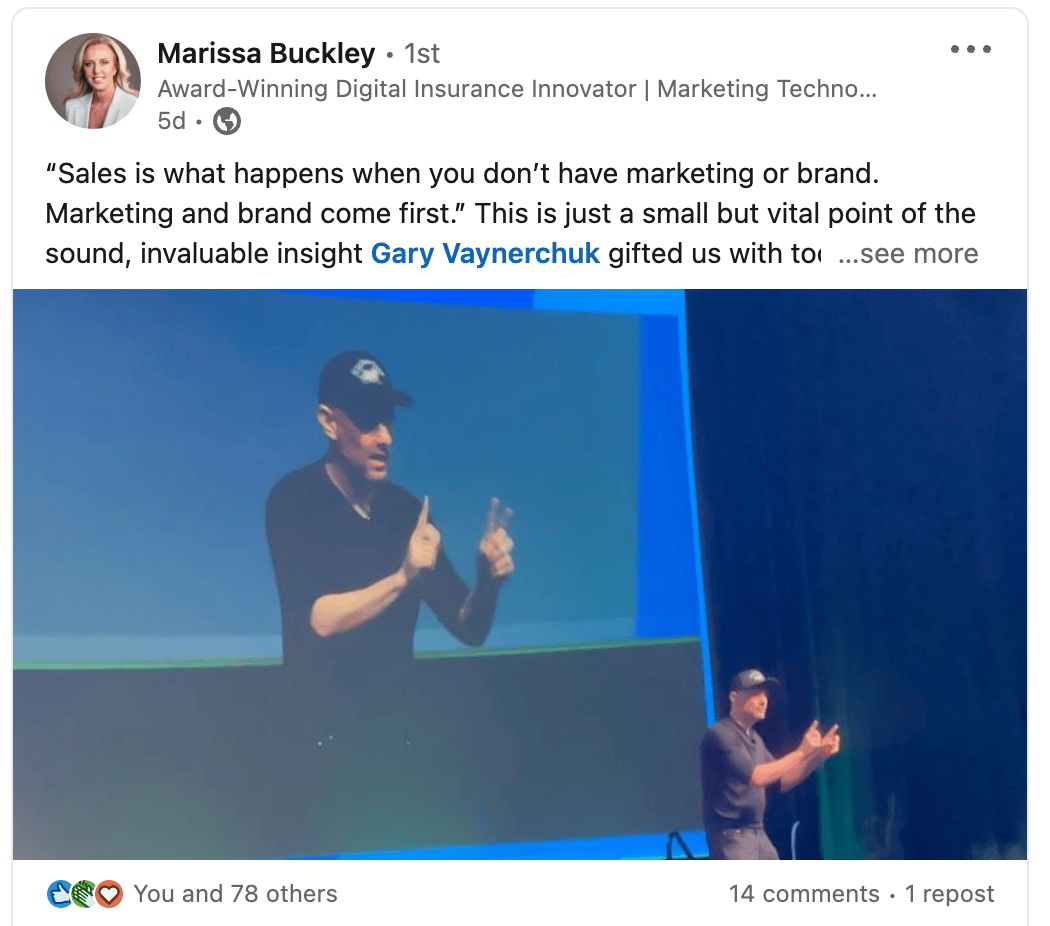Open the stage speaker photo
The image size is (1050, 926).
(x=520, y=574)
